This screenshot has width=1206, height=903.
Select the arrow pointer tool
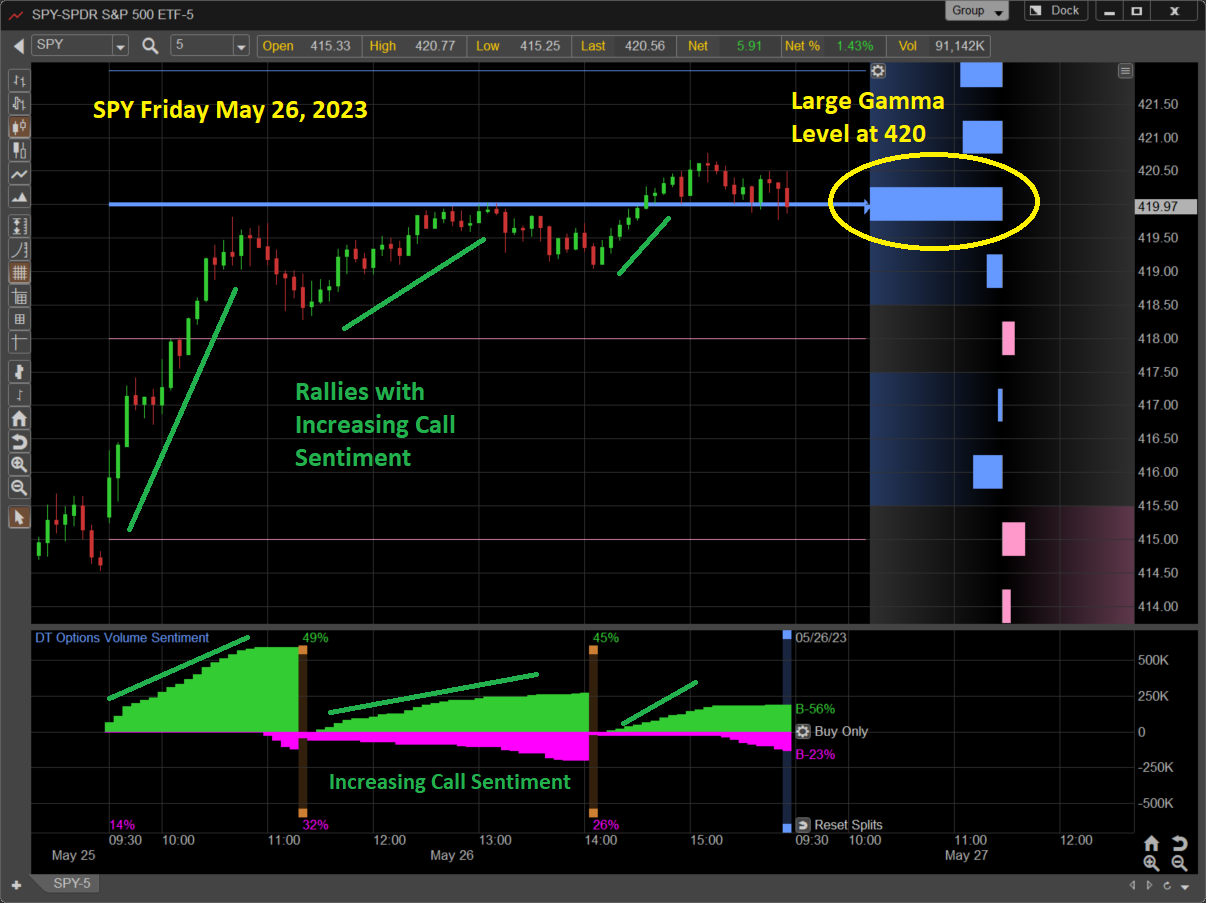tap(19, 517)
